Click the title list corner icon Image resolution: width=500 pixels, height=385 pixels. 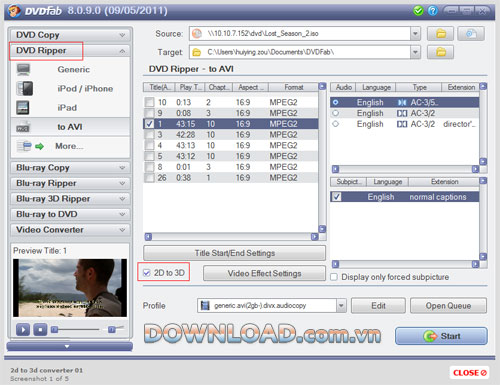[x=322, y=87]
